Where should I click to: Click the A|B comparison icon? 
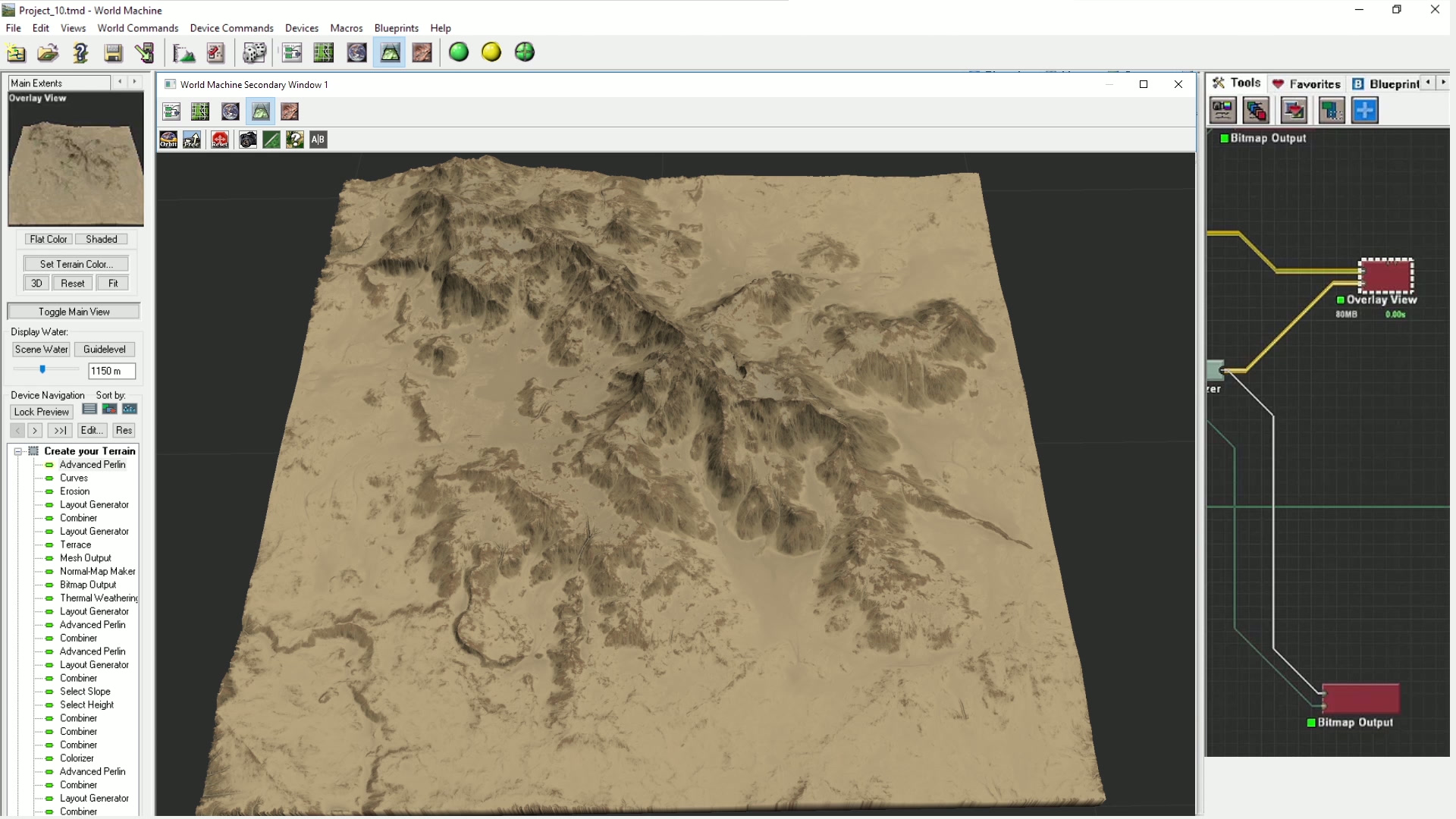(x=318, y=140)
